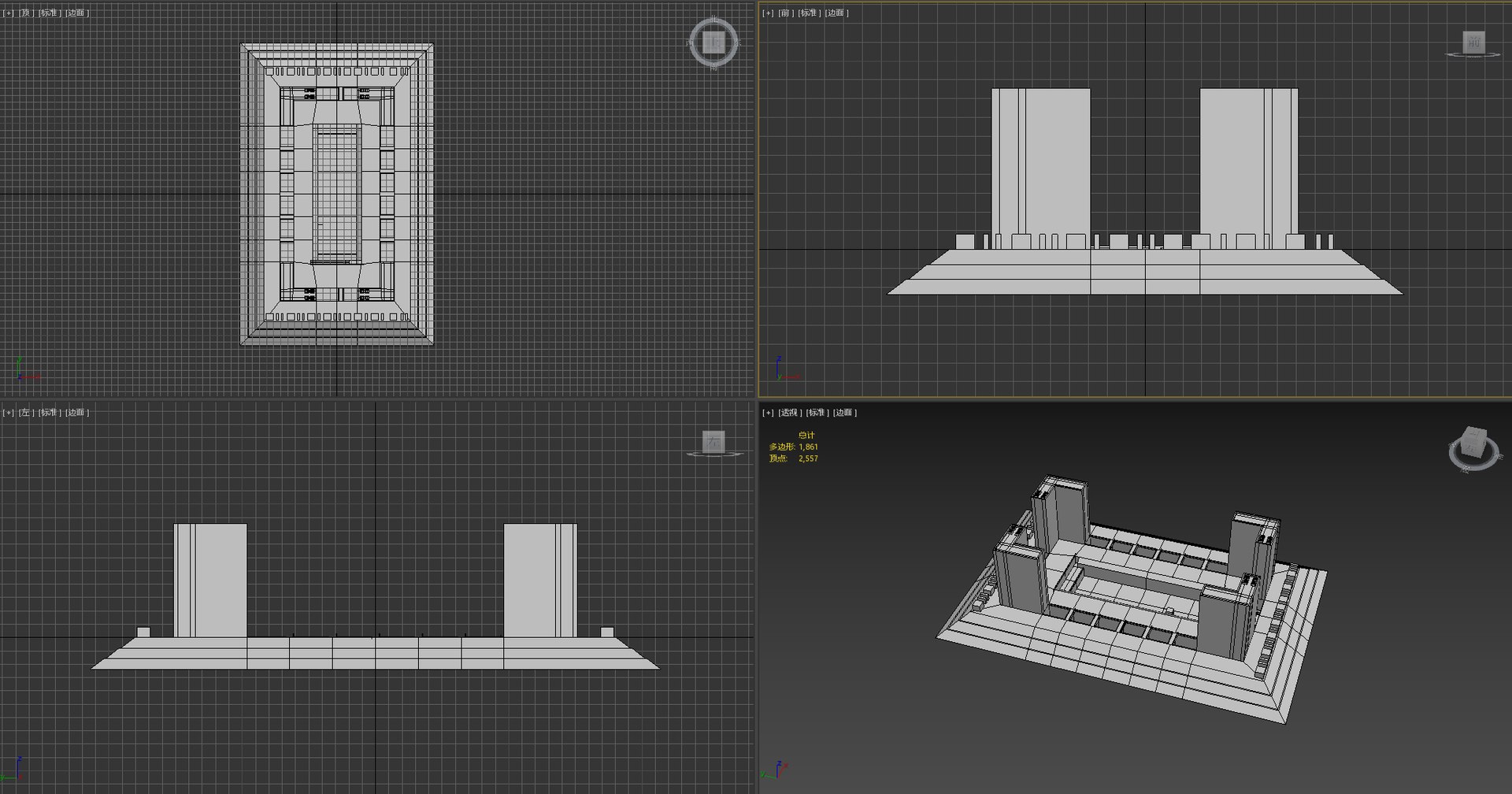Open the [+] menu in the Top (顶) viewport
Viewport: 1512px width, 794px height.
(x=9, y=13)
